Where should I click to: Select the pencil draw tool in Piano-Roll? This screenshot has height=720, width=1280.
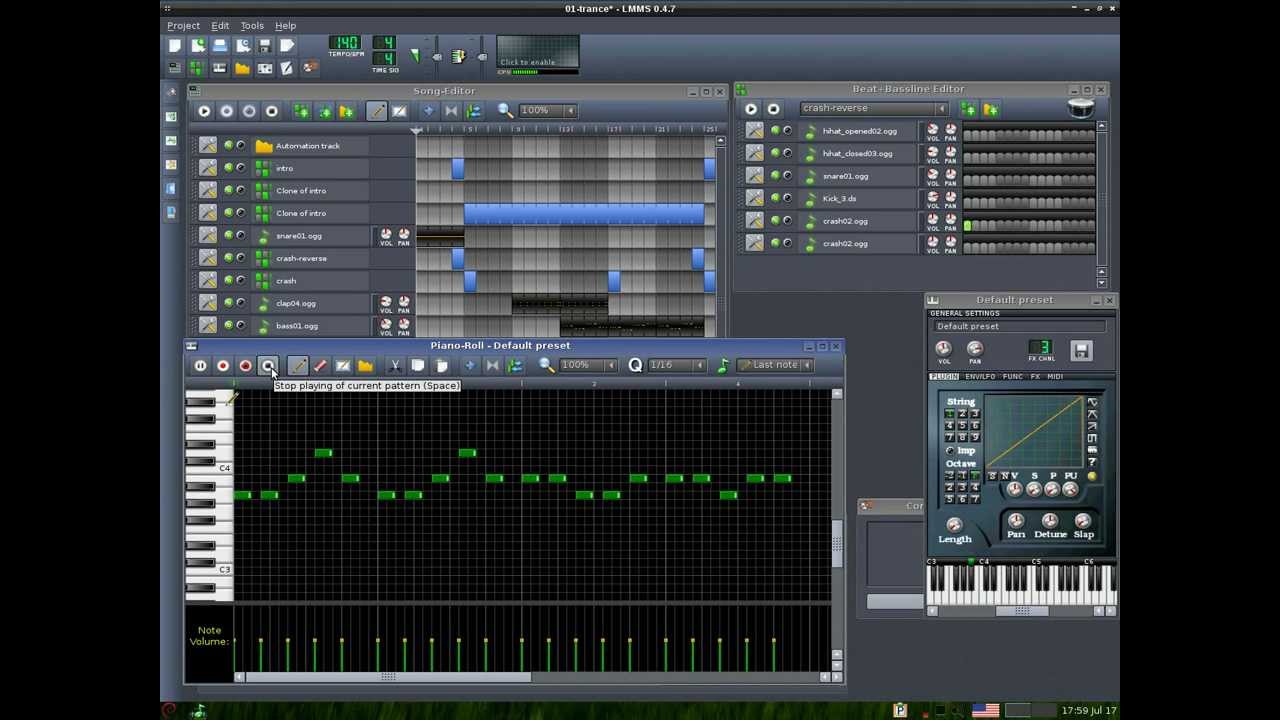point(298,365)
